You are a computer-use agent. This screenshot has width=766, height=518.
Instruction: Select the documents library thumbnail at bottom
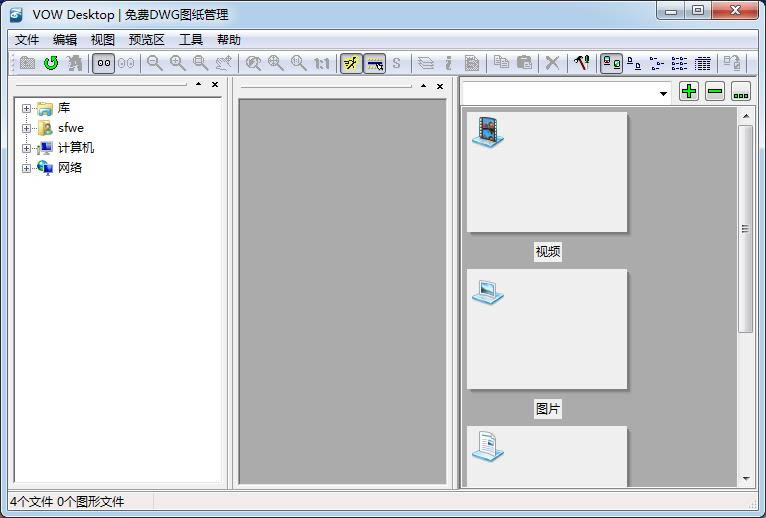(547, 456)
